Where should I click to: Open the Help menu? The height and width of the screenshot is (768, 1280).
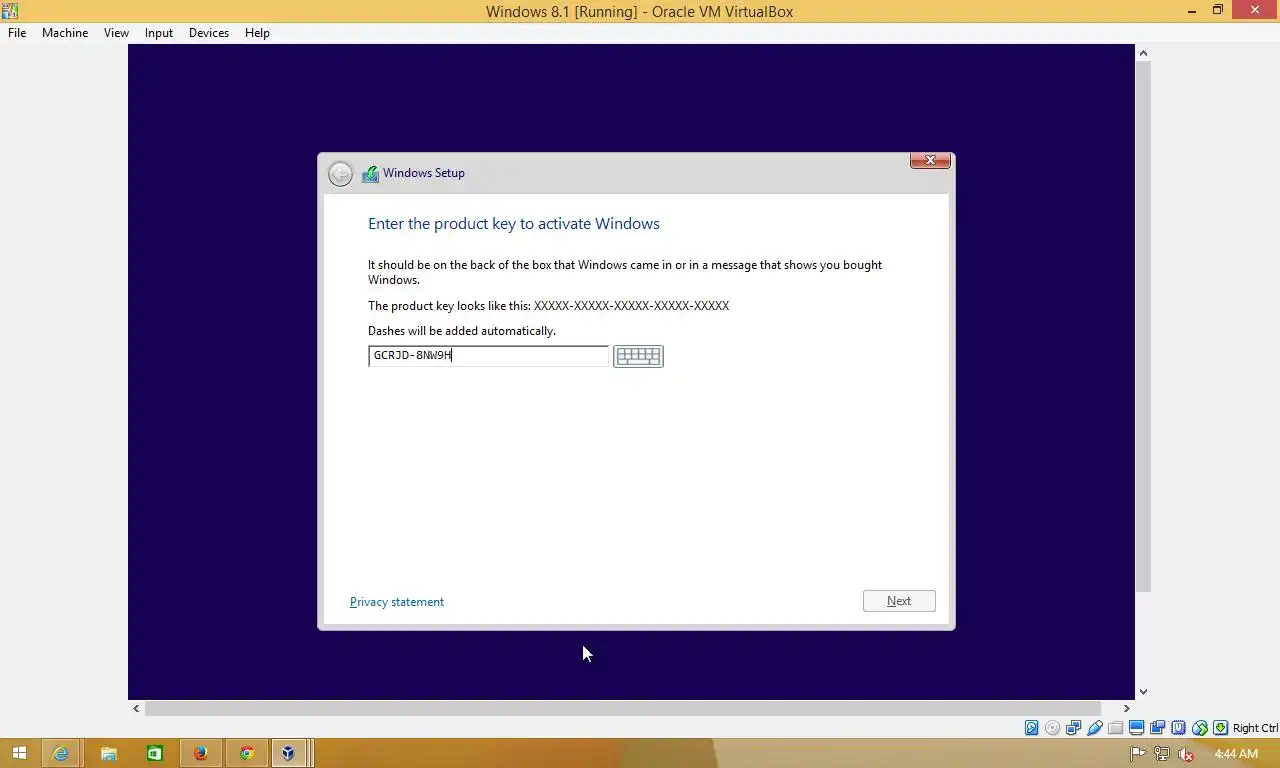pos(257,33)
